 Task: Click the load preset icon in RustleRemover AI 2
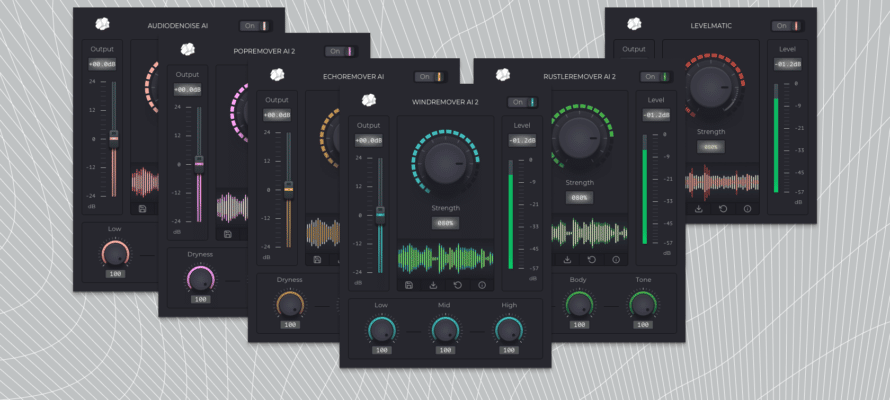[x=567, y=259]
